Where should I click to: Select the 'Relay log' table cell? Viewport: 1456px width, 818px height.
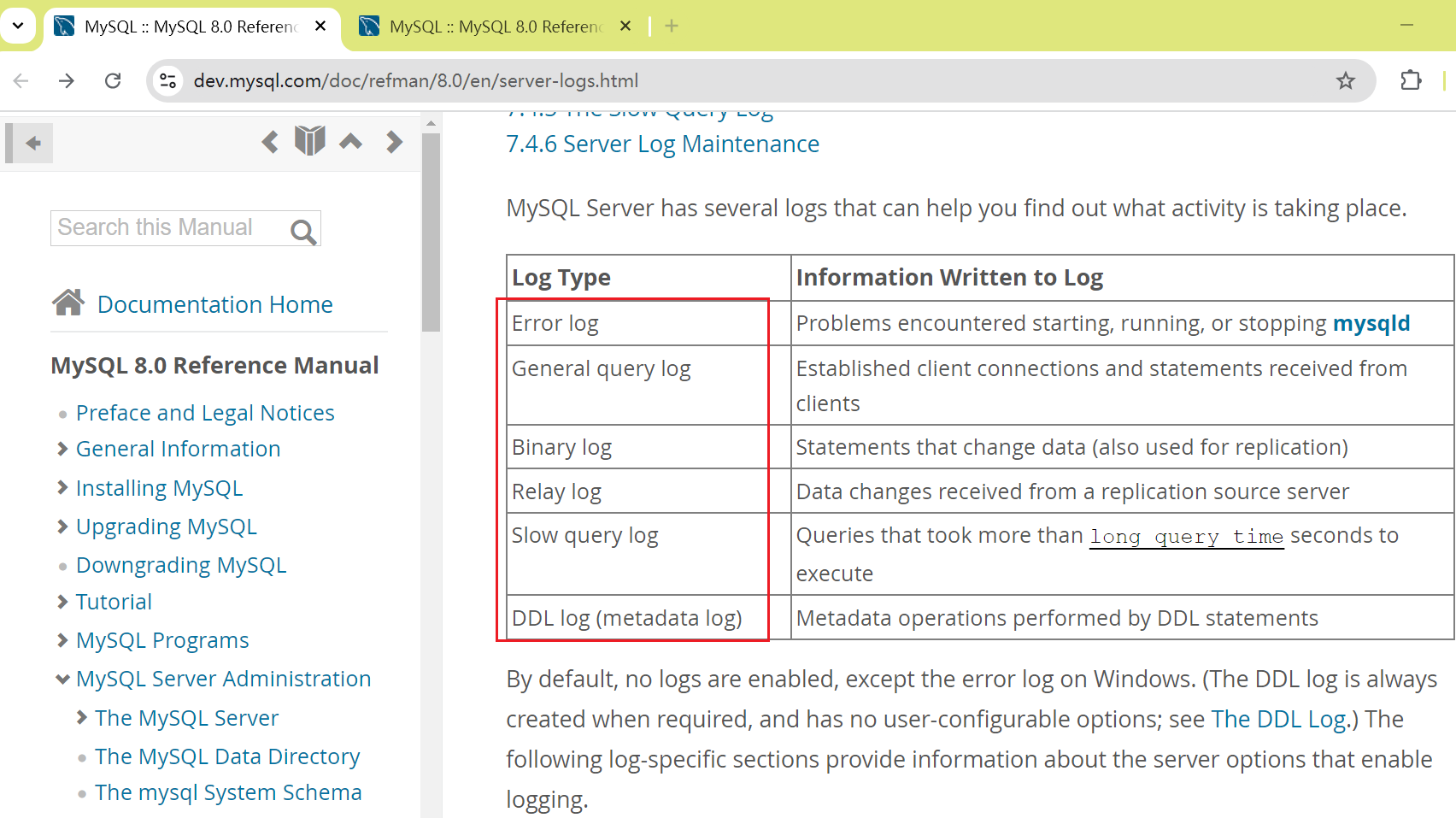[x=649, y=491]
